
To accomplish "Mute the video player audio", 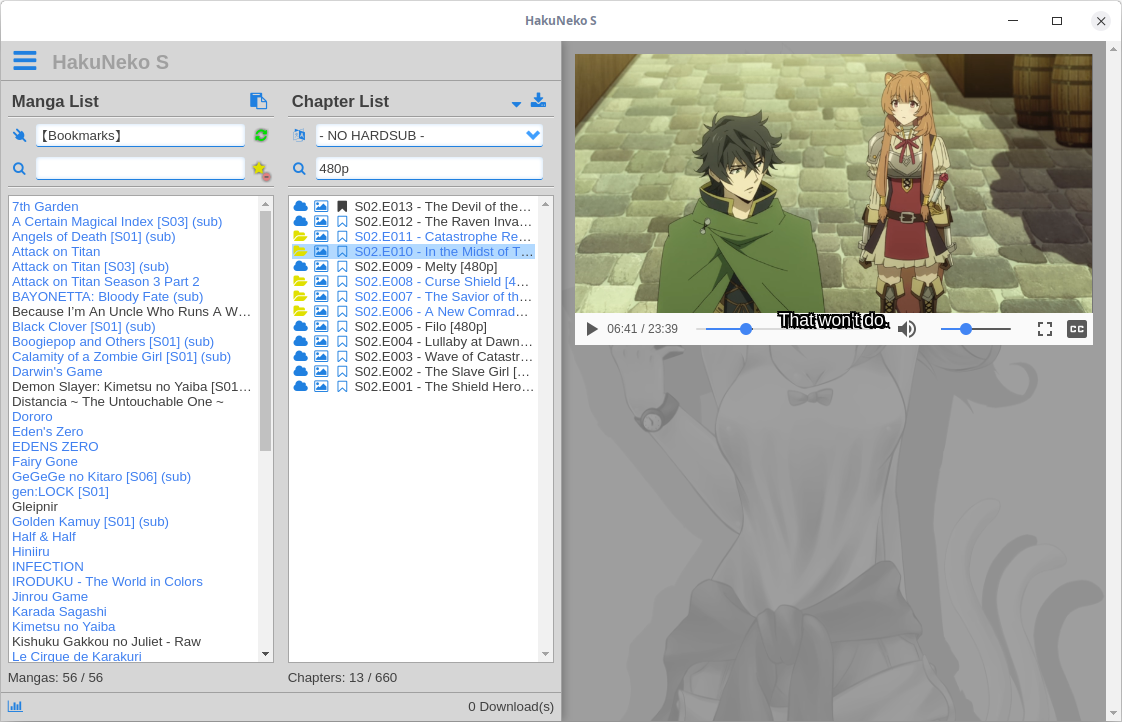I will point(908,328).
